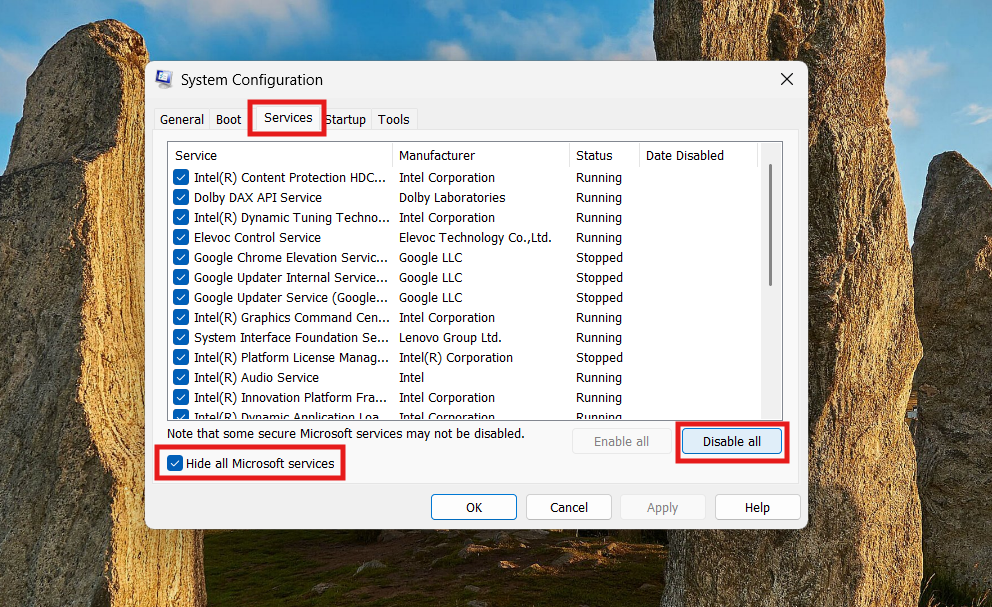
Task: Toggle Intel(R) Graphics Command Center checkbox
Action: pos(181,317)
